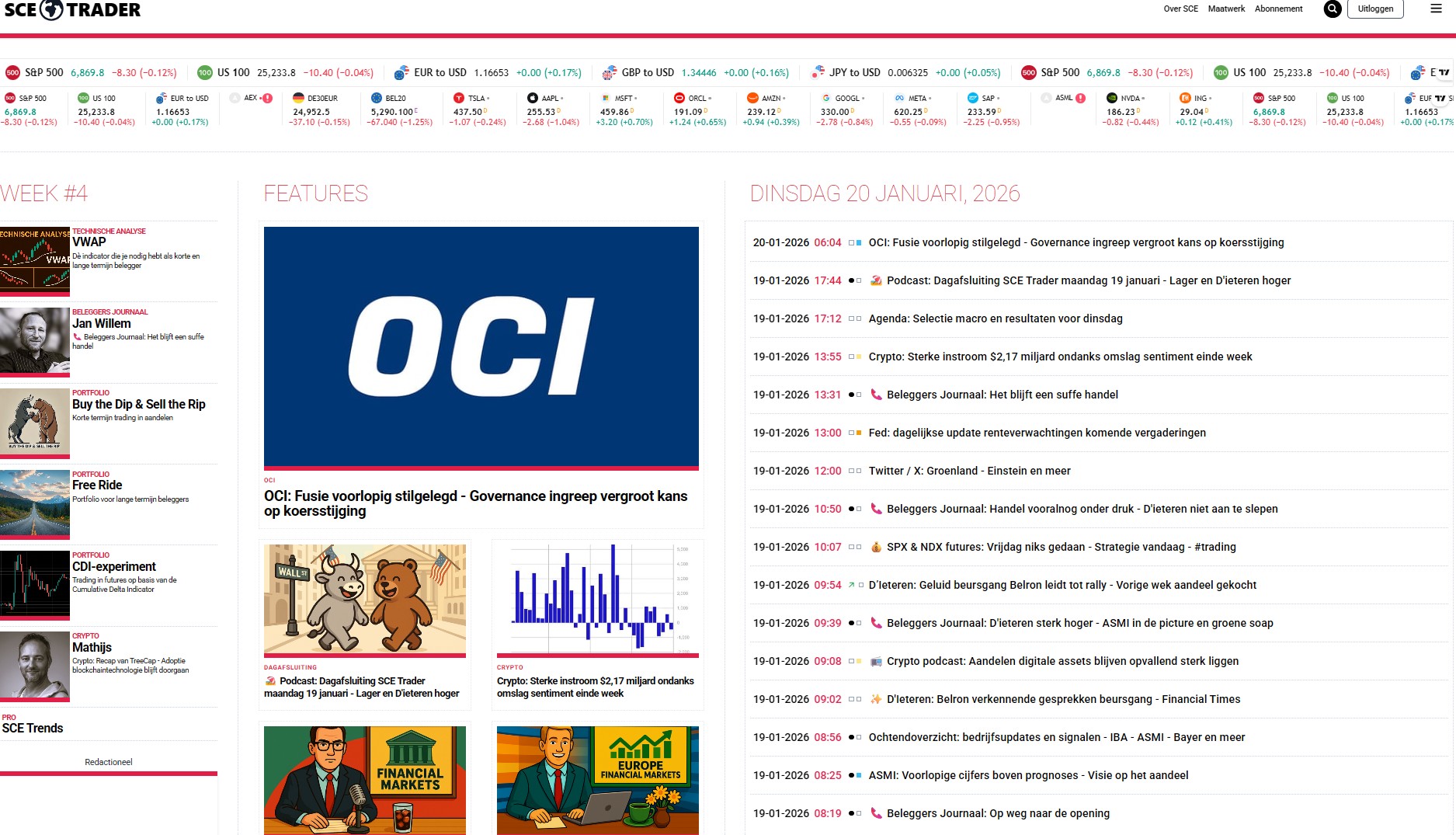
Task: Open 'D'Ieteren: Geluid beursgang Belron' news item
Action: pyautogui.click(x=1062, y=585)
